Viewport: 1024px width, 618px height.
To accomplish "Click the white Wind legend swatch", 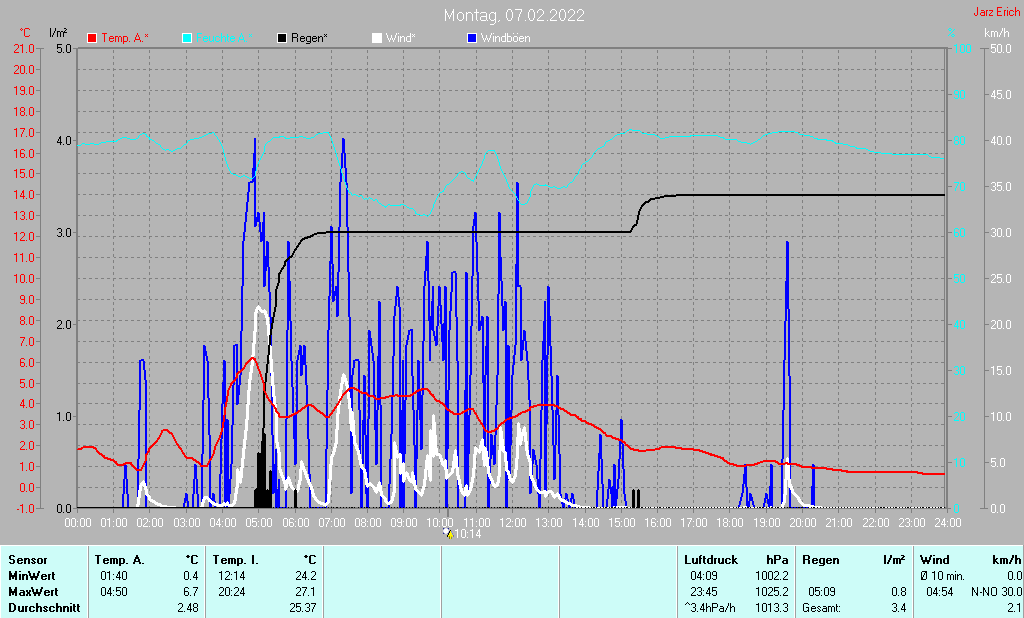I will tap(377, 39).
